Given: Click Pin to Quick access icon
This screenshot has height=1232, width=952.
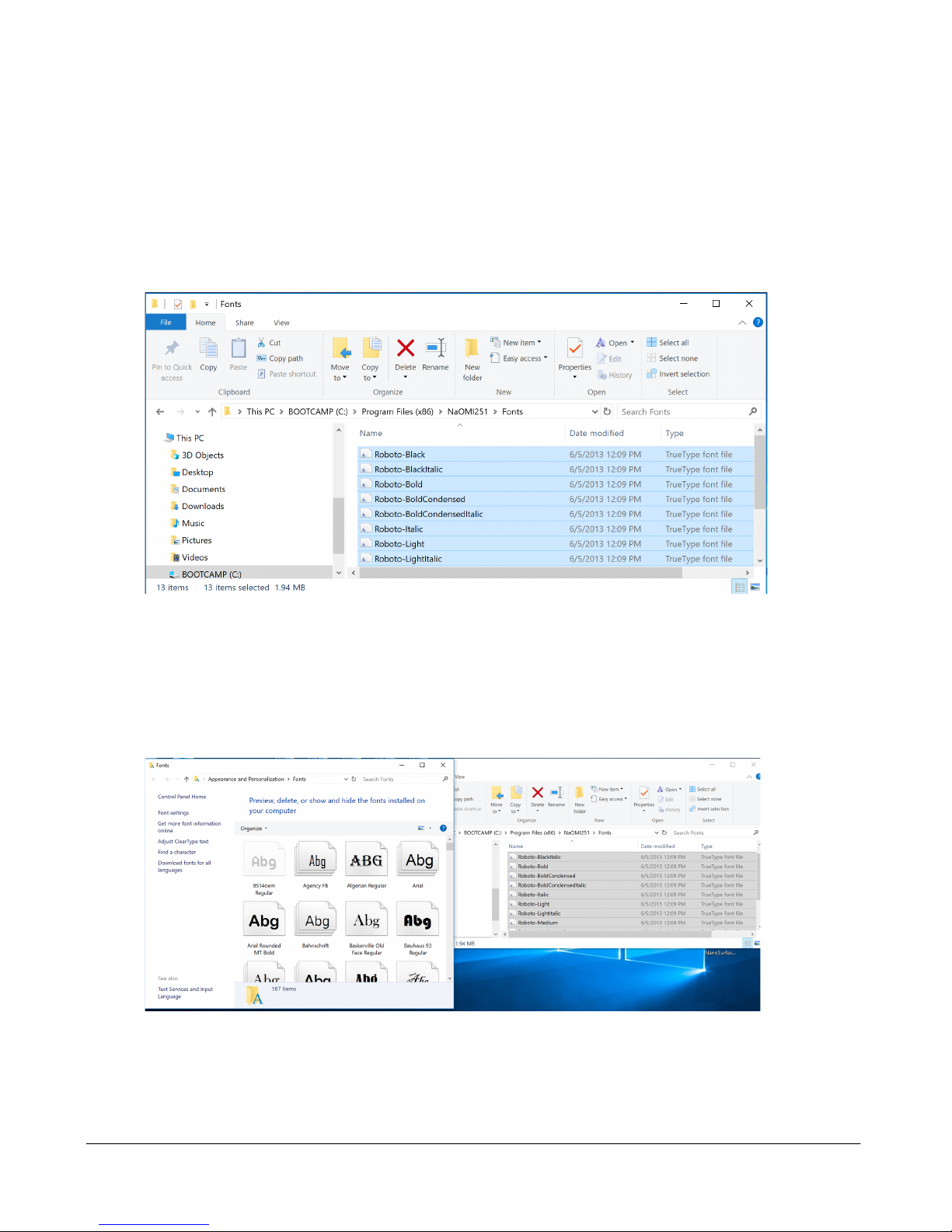Looking at the screenshot, I should [x=172, y=348].
